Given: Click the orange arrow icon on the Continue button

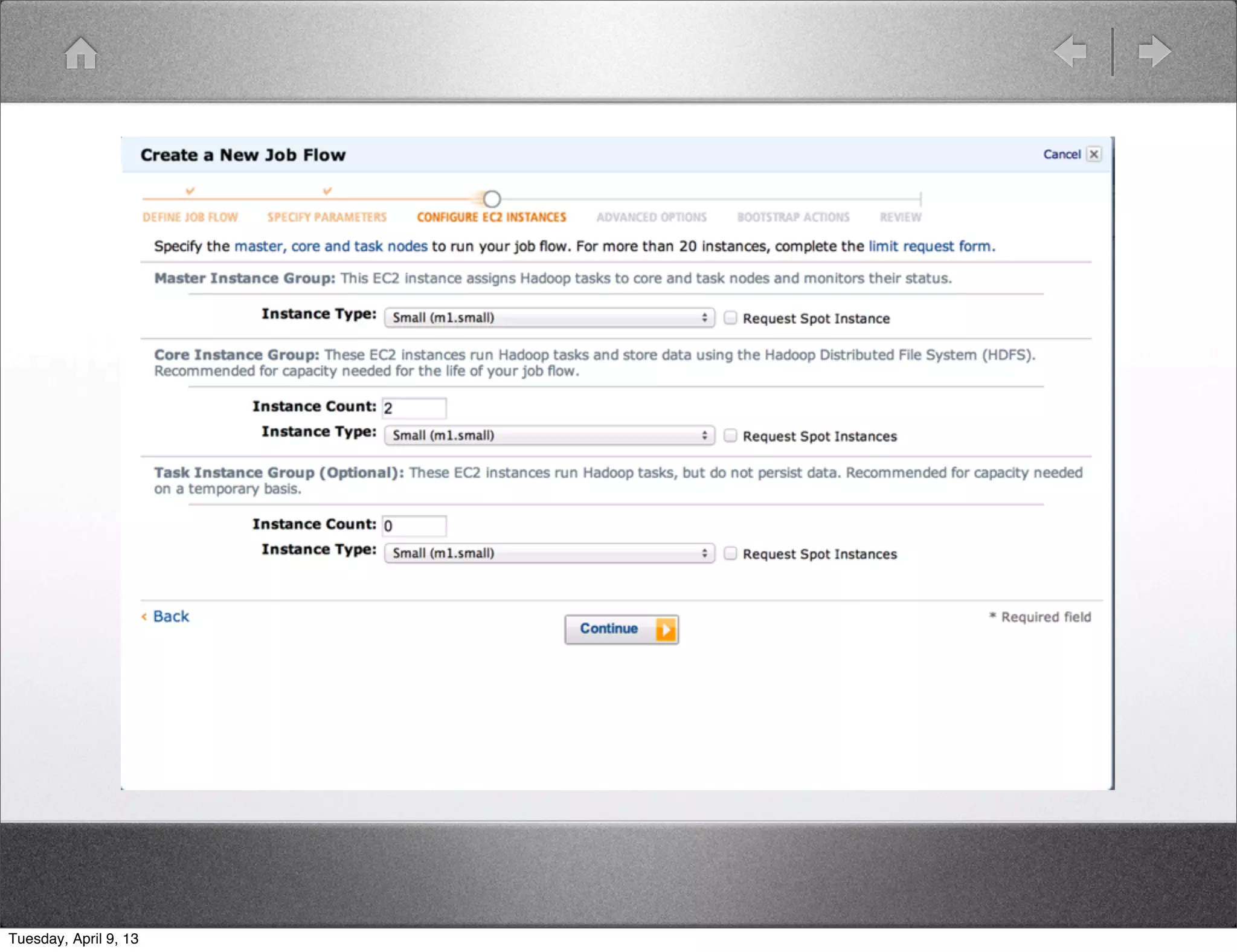Looking at the screenshot, I should pos(666,629).
